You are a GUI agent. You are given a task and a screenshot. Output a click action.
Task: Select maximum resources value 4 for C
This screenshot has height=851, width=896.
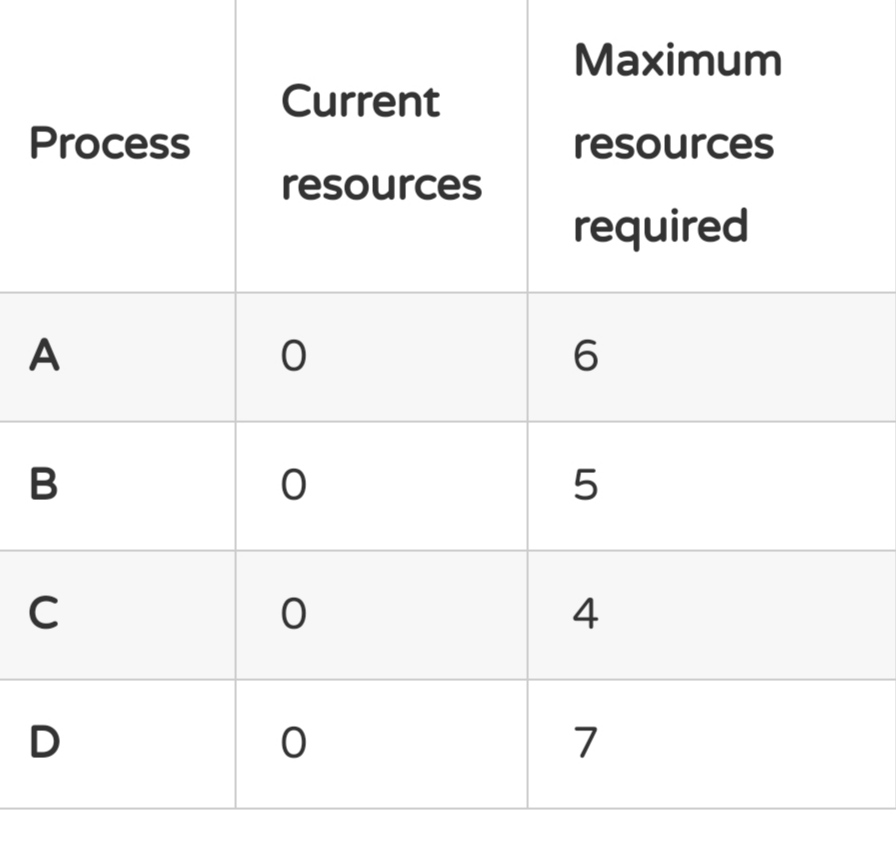pos(586,613)
